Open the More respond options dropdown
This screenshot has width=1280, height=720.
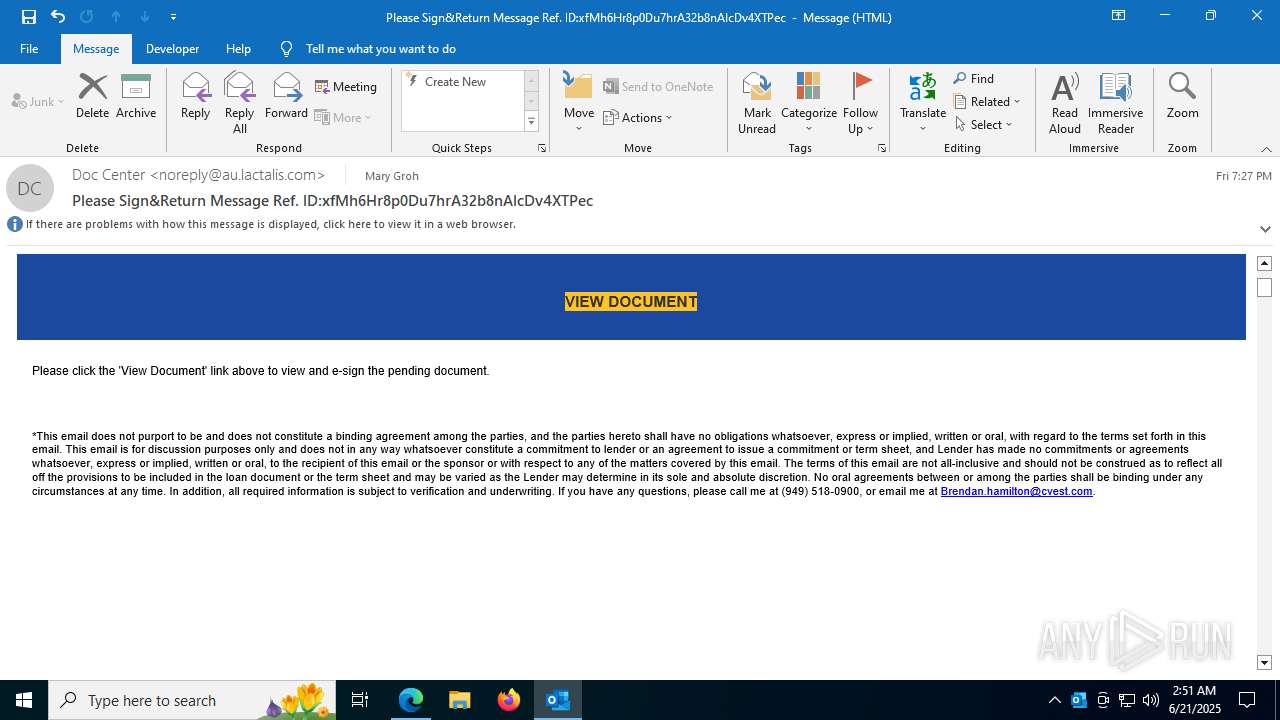tap(343, 117)
